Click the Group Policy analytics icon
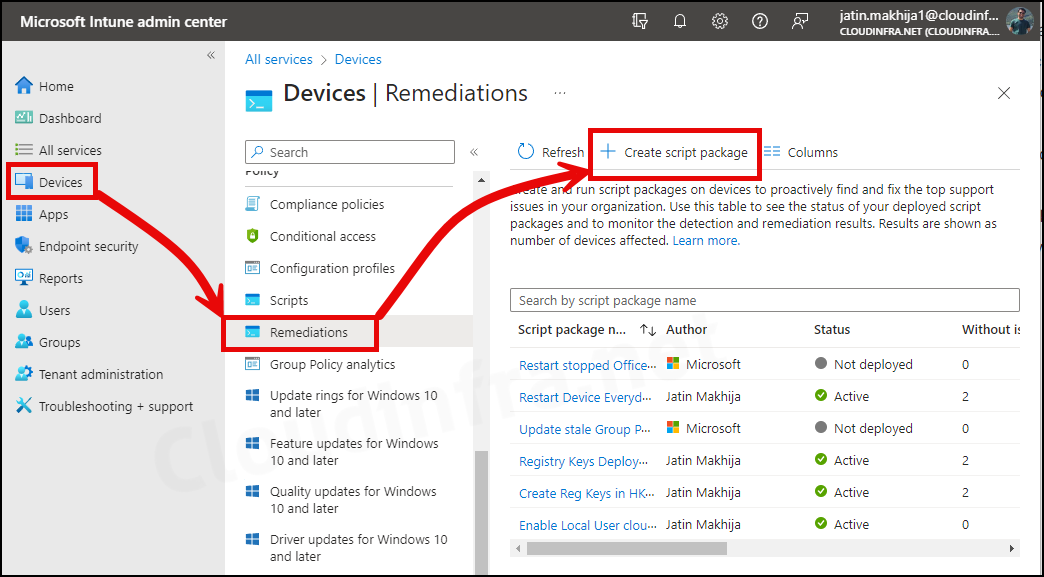1044x577 pixels. tap(252, 363)
